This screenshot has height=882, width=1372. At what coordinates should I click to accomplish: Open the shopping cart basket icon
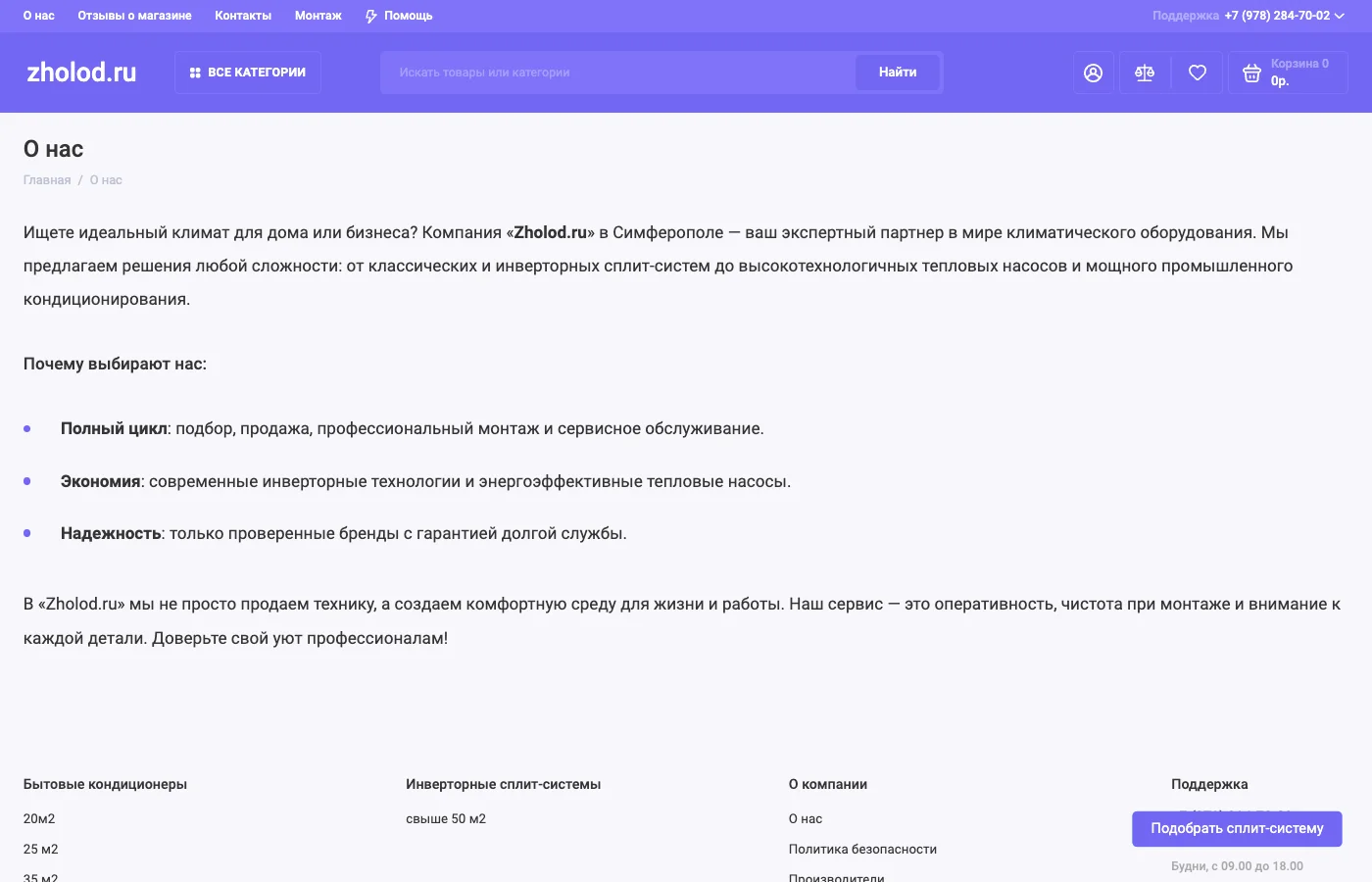click(x=1251, y=73)
